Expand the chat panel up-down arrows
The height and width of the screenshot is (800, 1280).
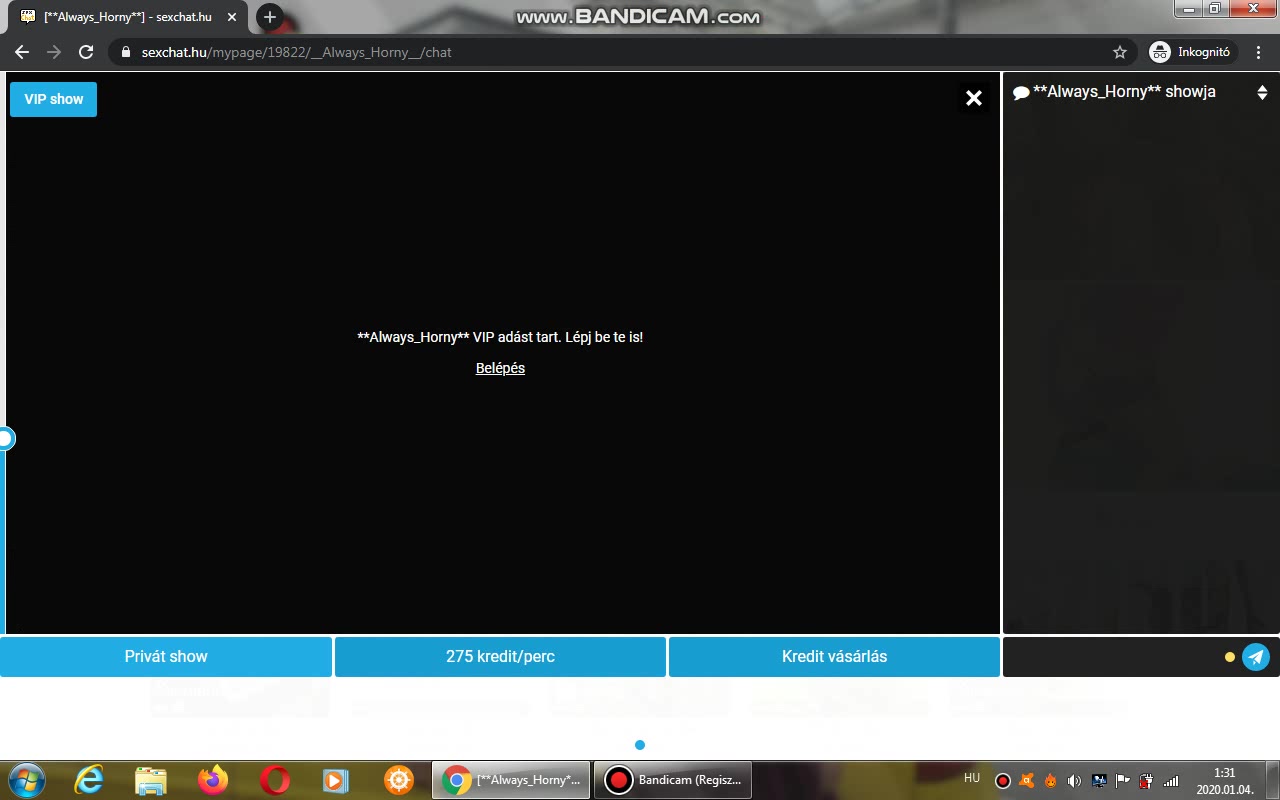point(1262,92)
